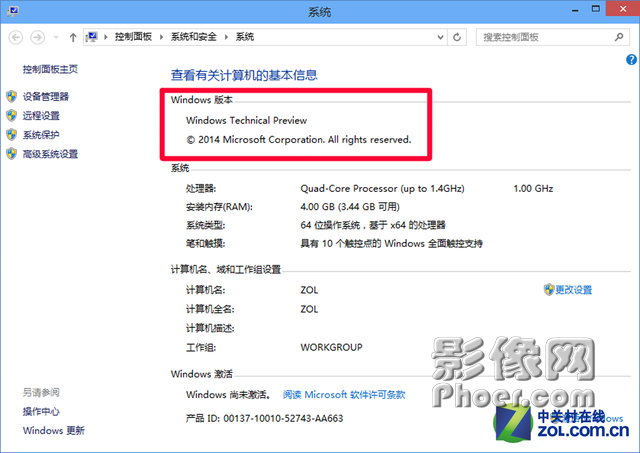Select 1.00 GHz processor speed value
Screen dimensions: 640x453
click(x=533, y=189)
